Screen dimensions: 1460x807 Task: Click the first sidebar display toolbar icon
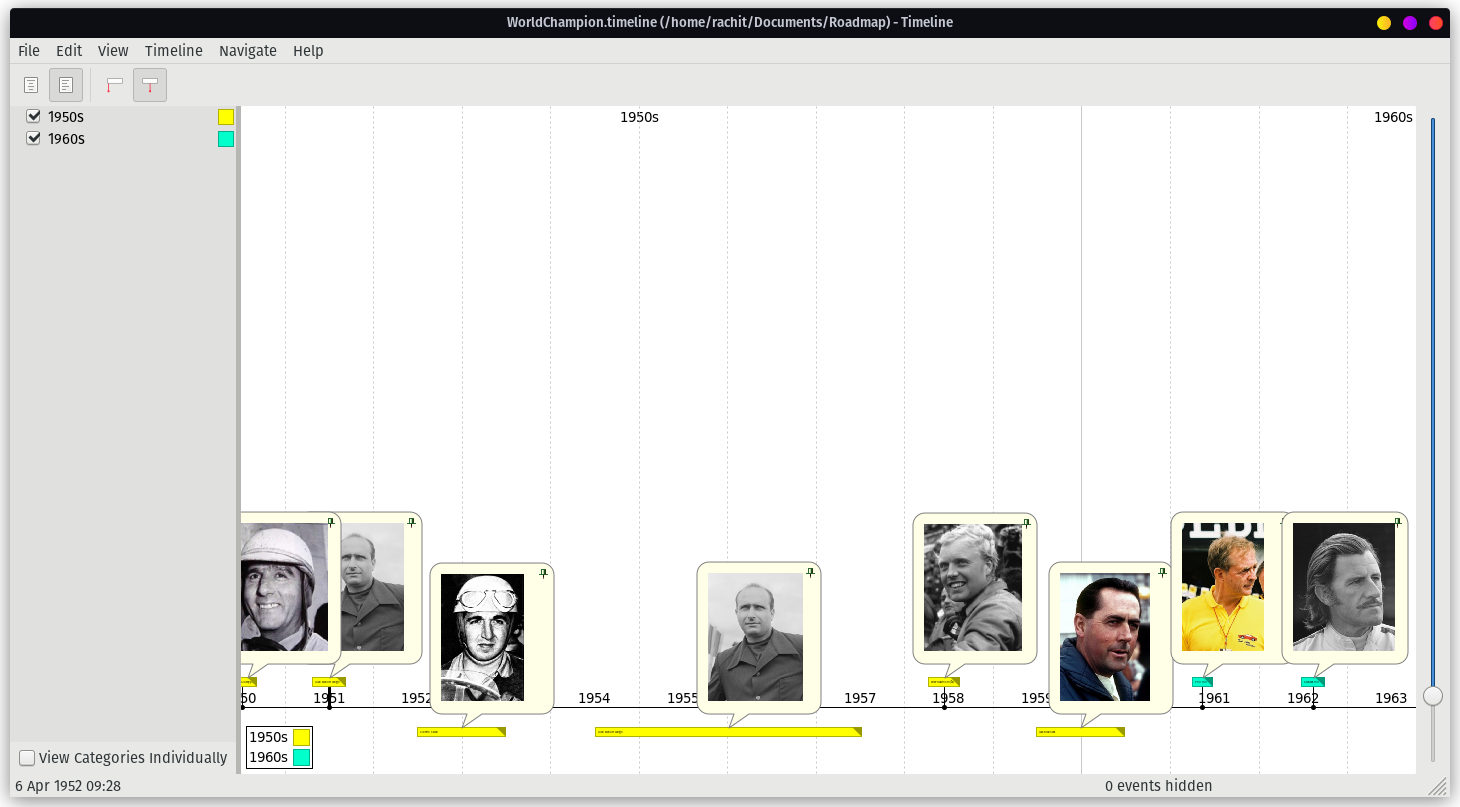(31, 84)
